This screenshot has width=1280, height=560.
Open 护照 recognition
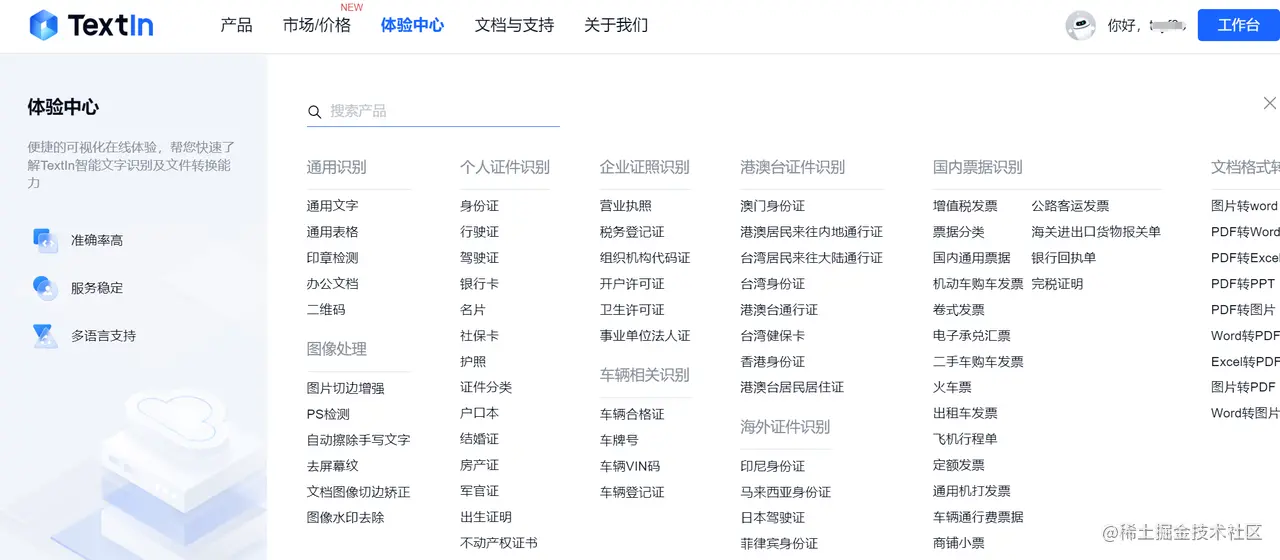click(473, 362)
